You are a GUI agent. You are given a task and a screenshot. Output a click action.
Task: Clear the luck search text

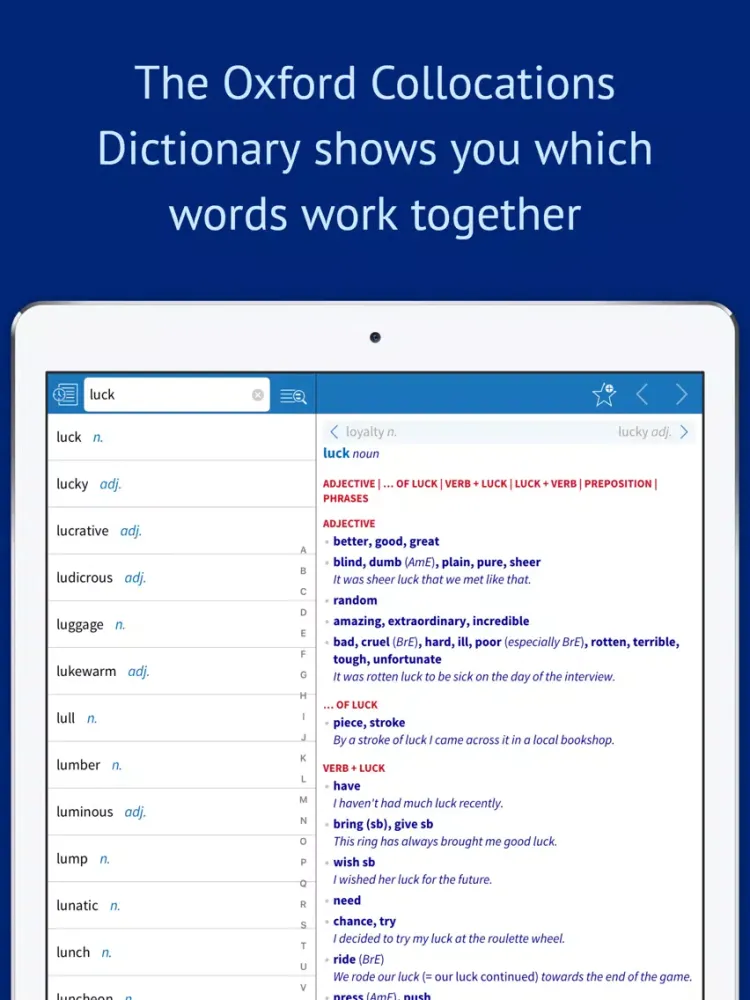[x=258, y=395]
